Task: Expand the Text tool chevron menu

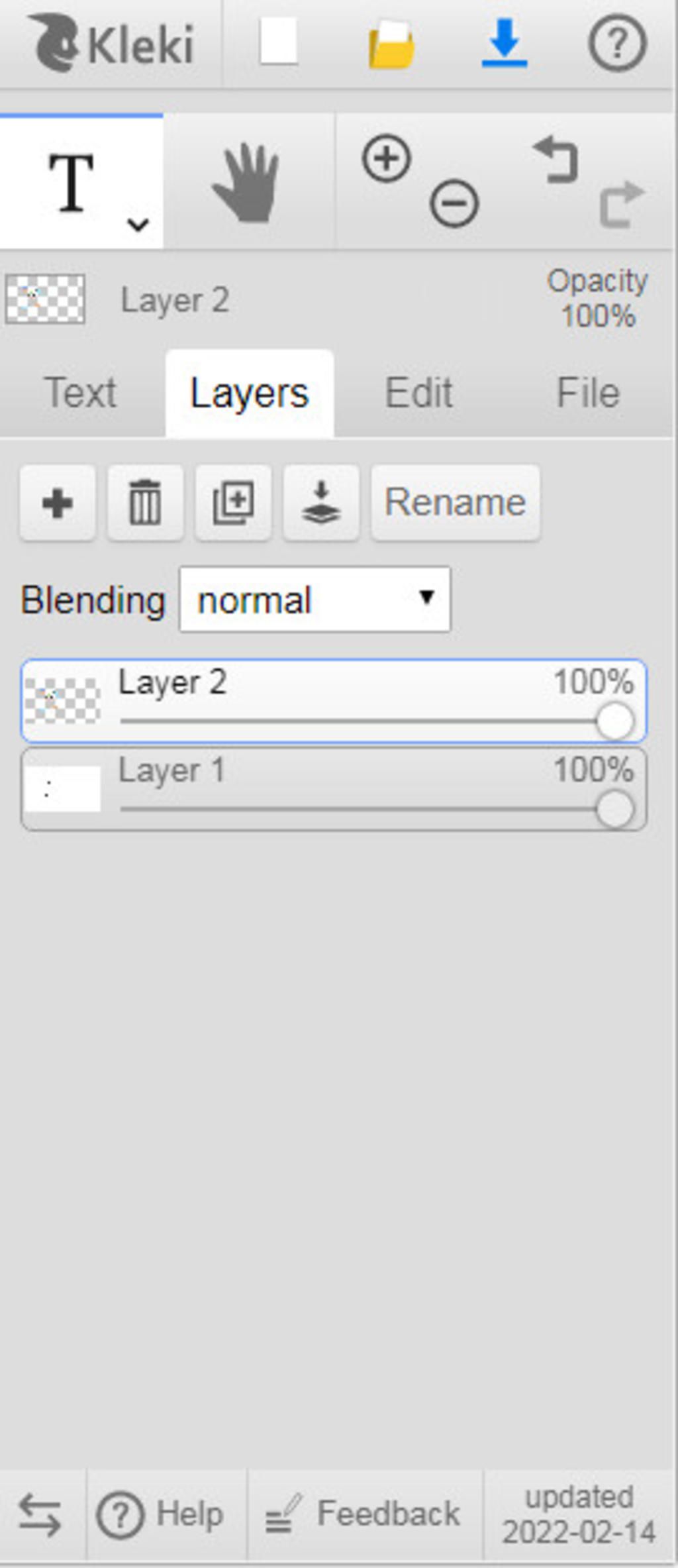Action: (138, 225)
